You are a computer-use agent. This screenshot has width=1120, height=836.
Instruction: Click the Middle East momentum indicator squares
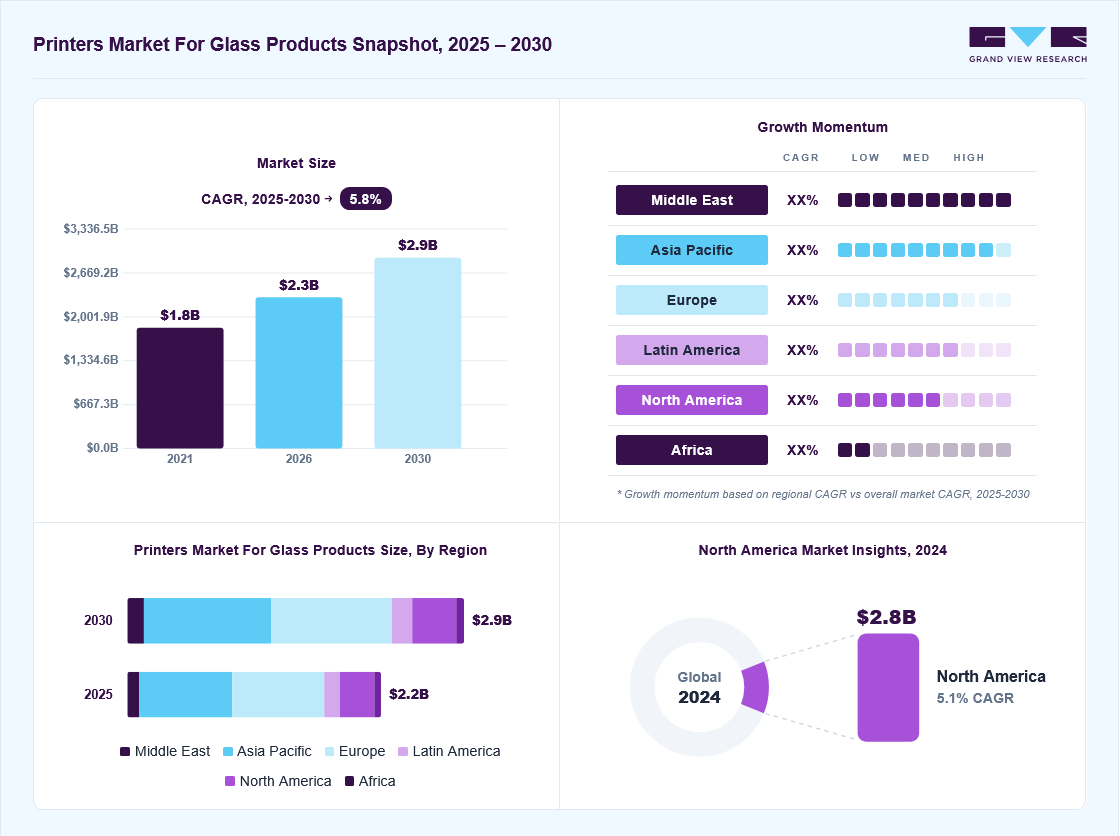coord(924,200)
